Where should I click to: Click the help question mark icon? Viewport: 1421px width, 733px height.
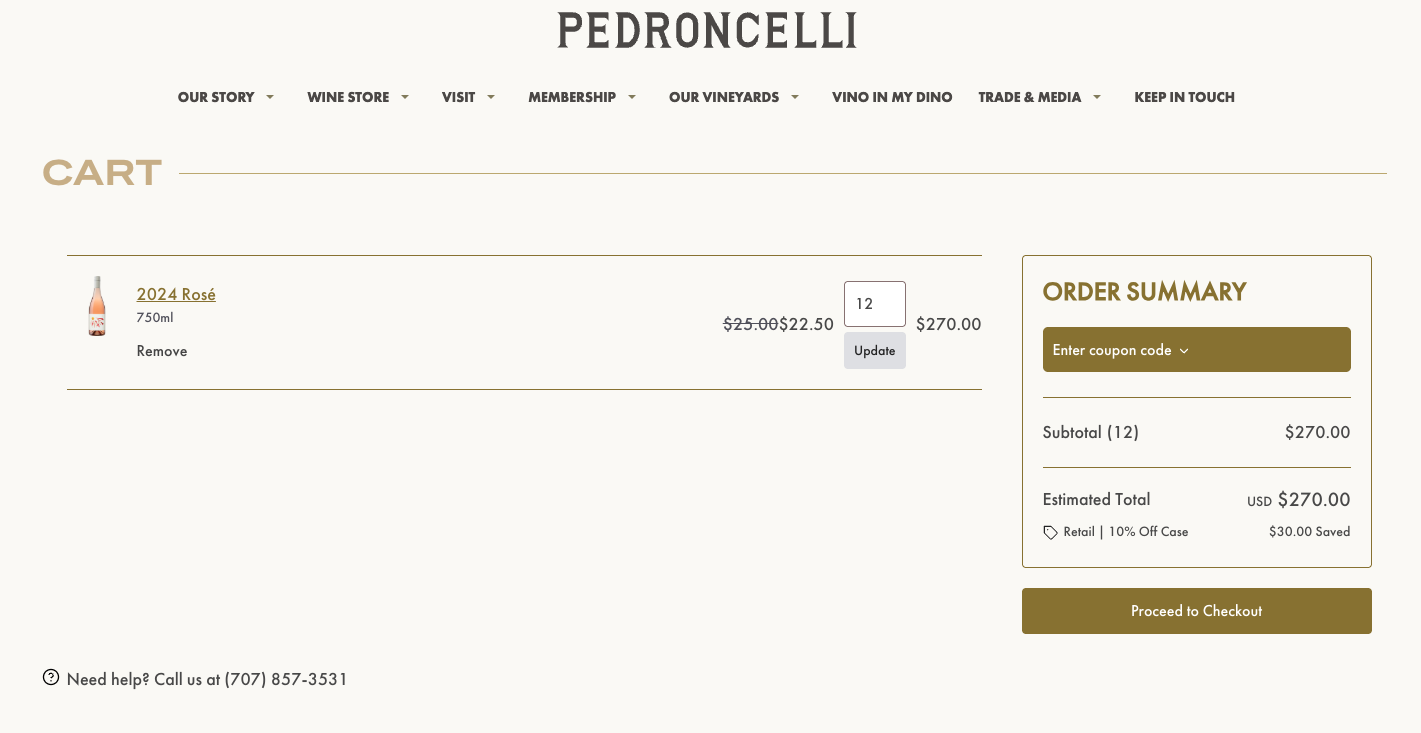51,678
